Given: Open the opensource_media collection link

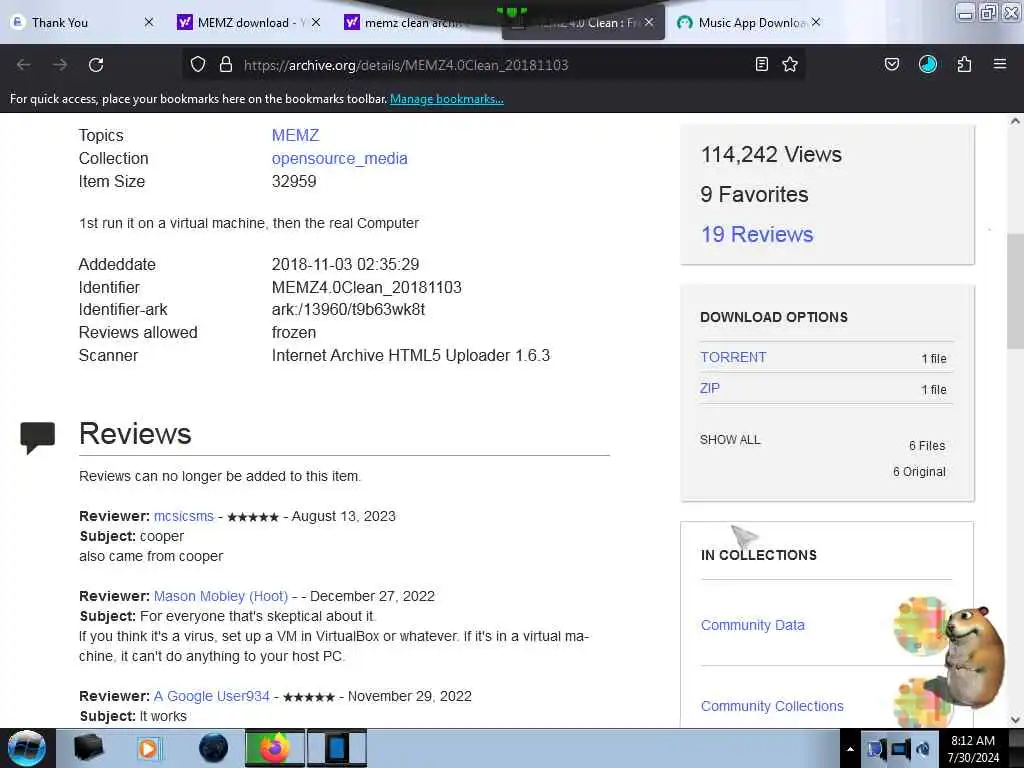Looking at the screenshot, I should (x=340, y=159).
